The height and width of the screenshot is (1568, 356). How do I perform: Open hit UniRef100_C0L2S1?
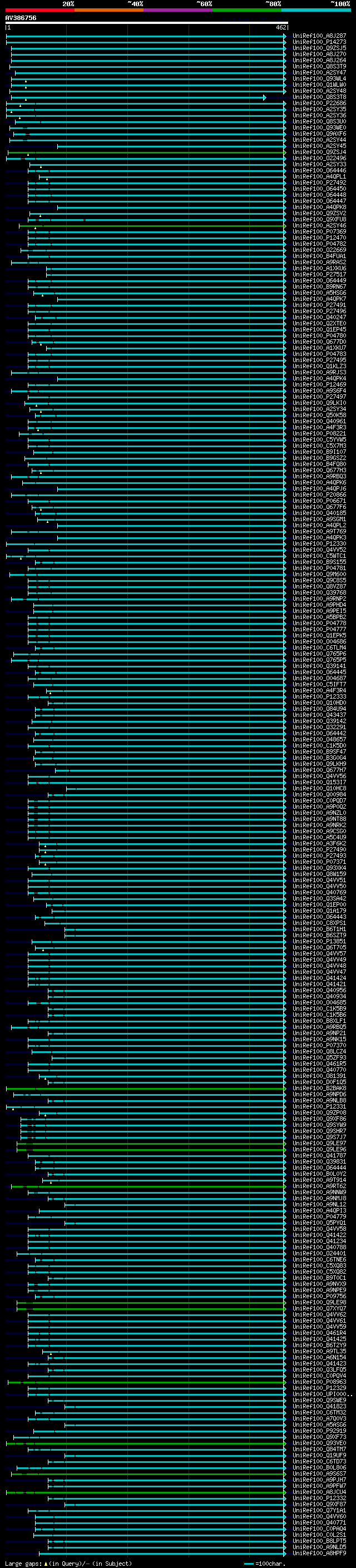pos(319,1535)
